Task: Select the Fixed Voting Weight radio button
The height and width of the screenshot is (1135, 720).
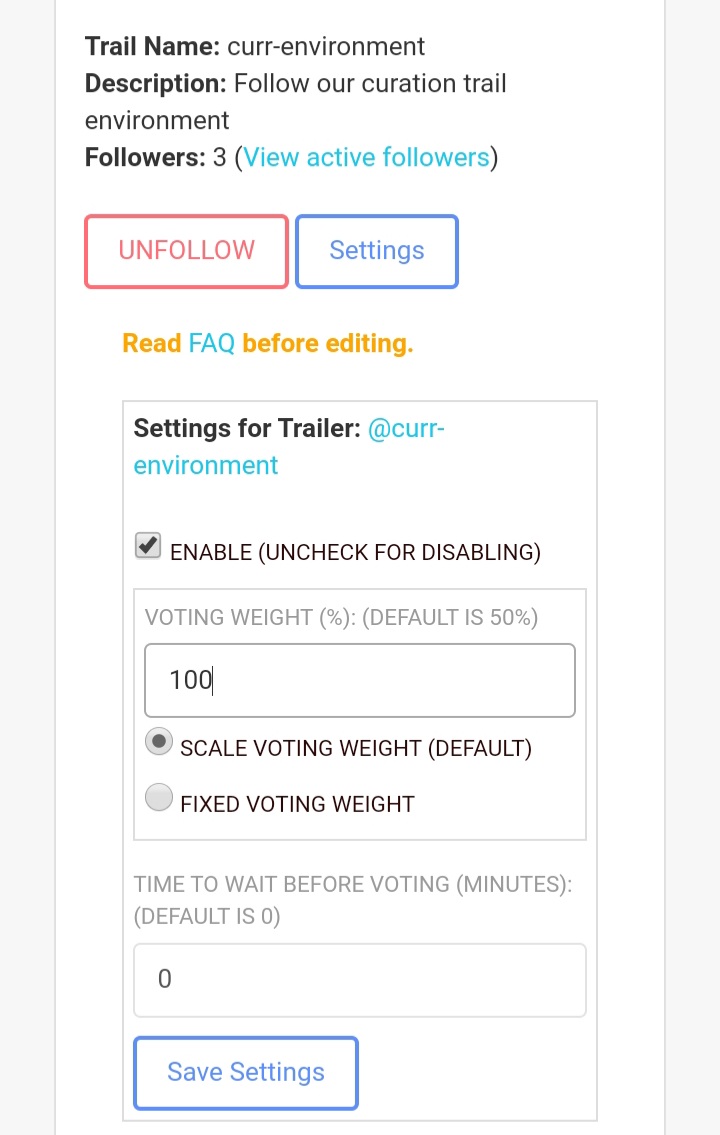Action: [x=159, y=799]
